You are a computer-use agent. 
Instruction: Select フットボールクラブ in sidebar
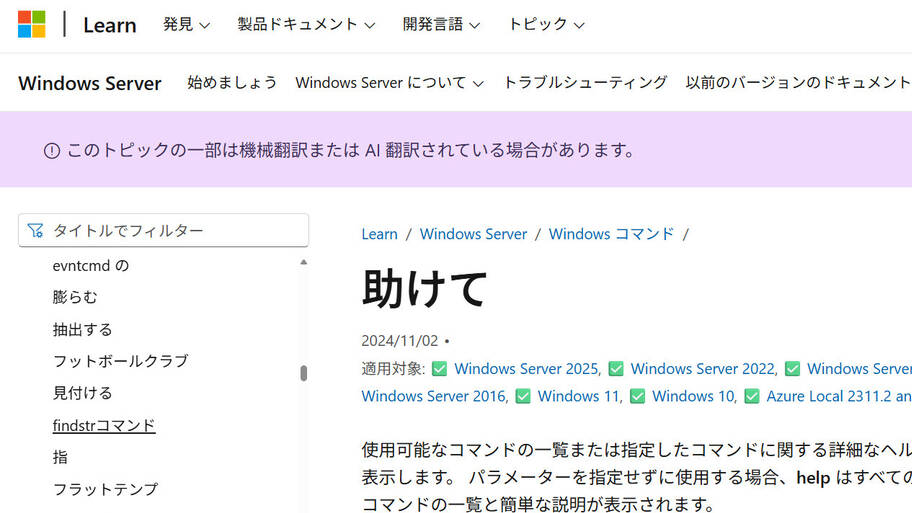click(x=120, y=361)
